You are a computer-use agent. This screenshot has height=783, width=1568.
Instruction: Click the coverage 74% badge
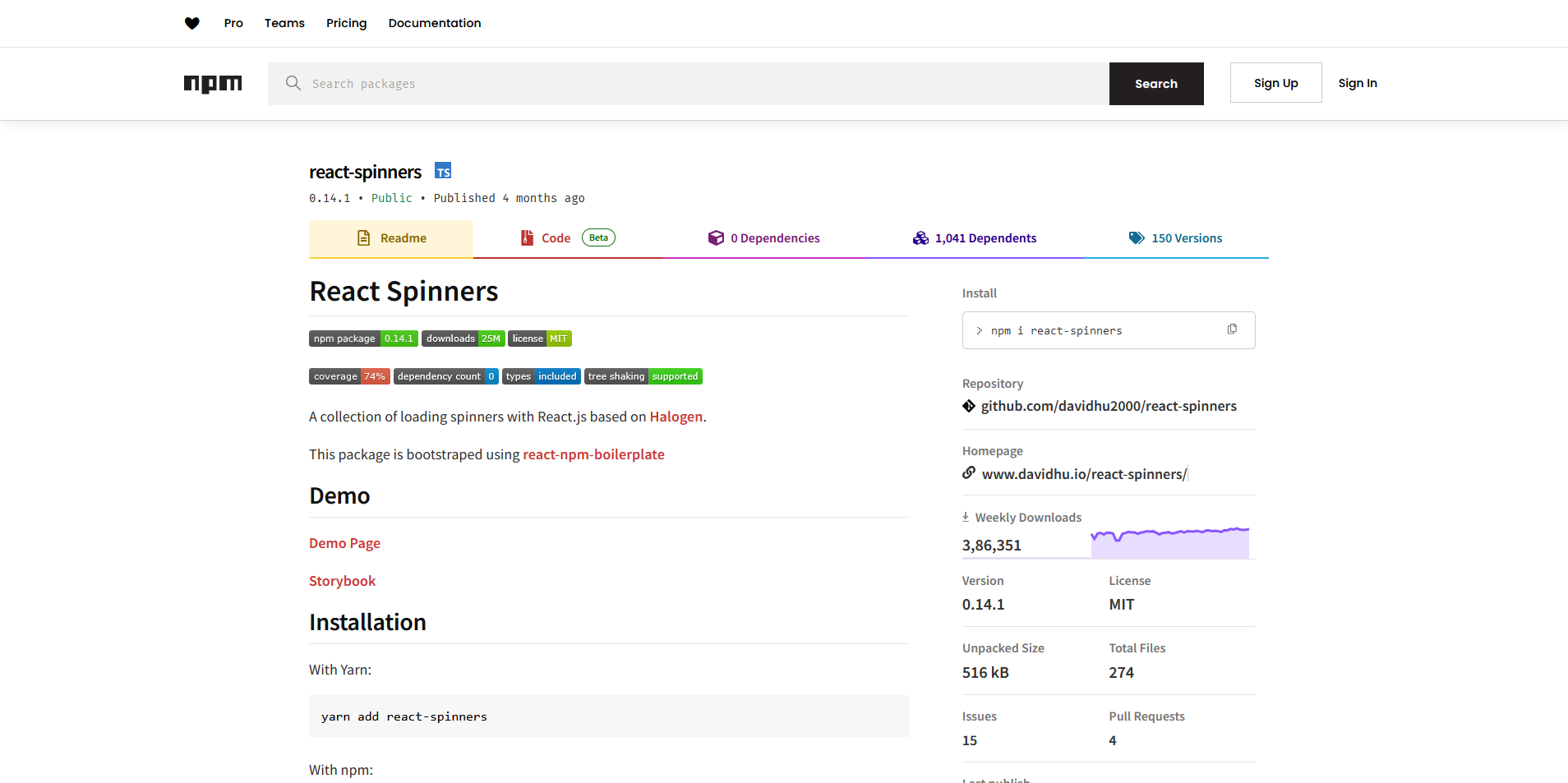(x=349, y=376)
